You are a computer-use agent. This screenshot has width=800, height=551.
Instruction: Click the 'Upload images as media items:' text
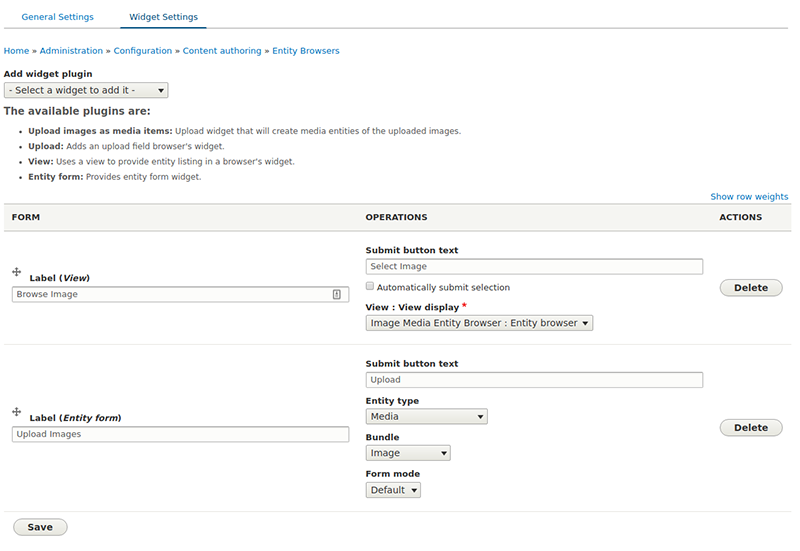101,131
